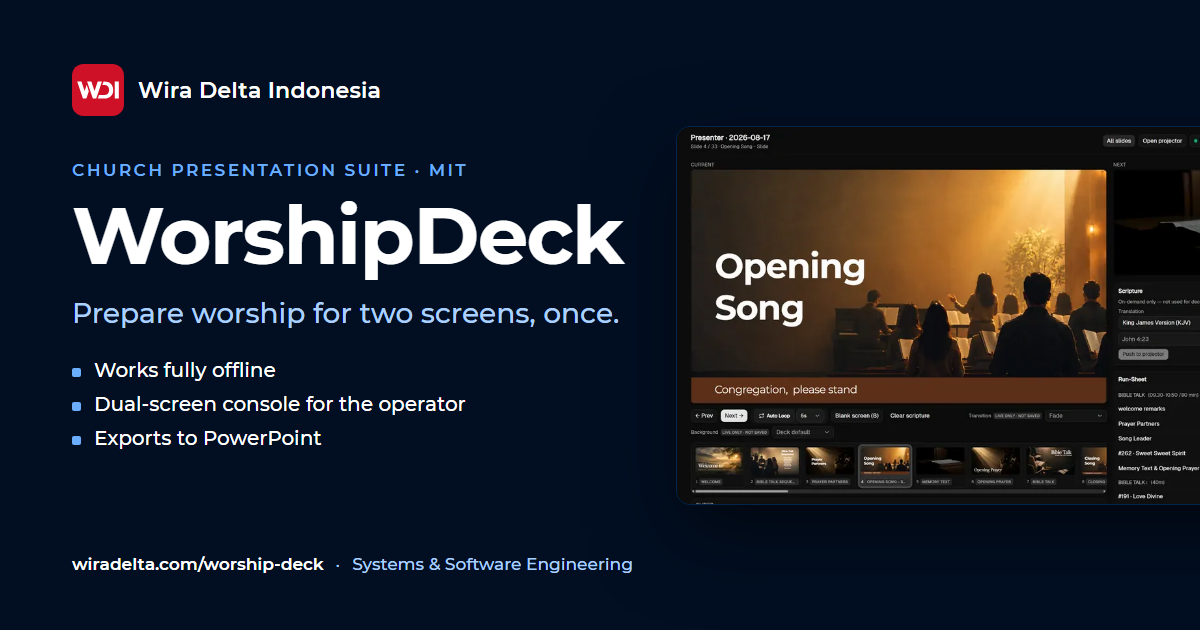The width and height of the screenshot is (1200, 630).
Task: Select the Memory Text slide thumbnail
Action: pos(941,466)
